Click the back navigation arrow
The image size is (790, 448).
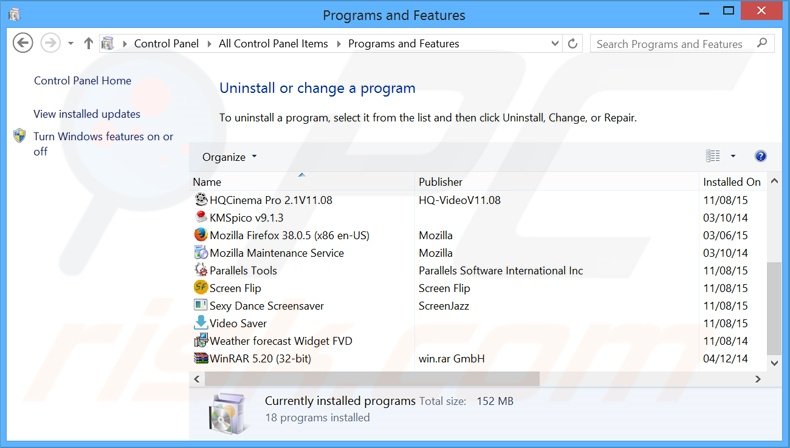pos(23,43)
